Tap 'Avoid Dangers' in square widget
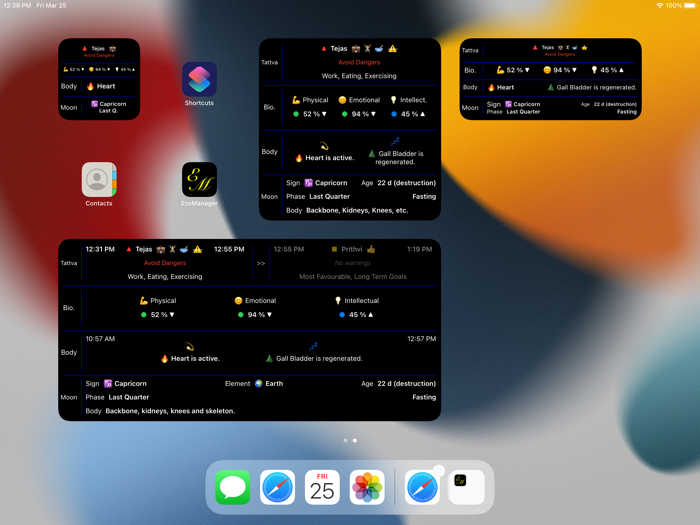Image resolution: width=700 pixels, height=525 pixels. 359,62
